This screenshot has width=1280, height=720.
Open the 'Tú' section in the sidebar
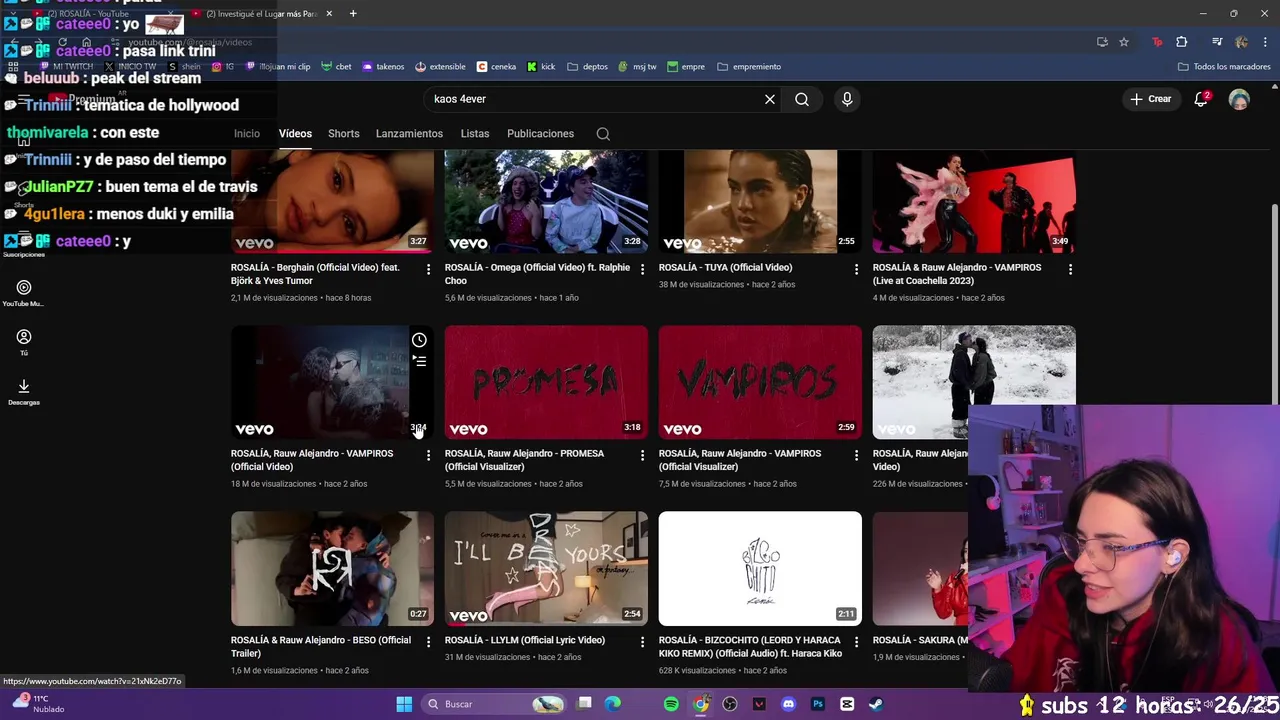point(24,342)
